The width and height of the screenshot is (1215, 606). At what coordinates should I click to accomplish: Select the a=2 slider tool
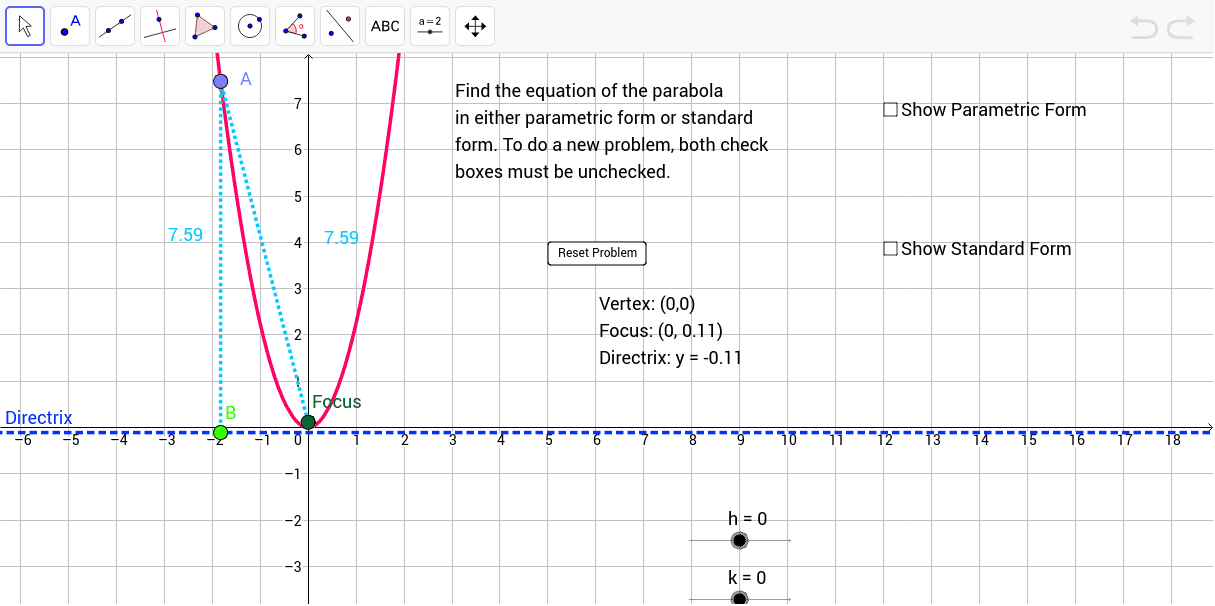pos(430,26)
